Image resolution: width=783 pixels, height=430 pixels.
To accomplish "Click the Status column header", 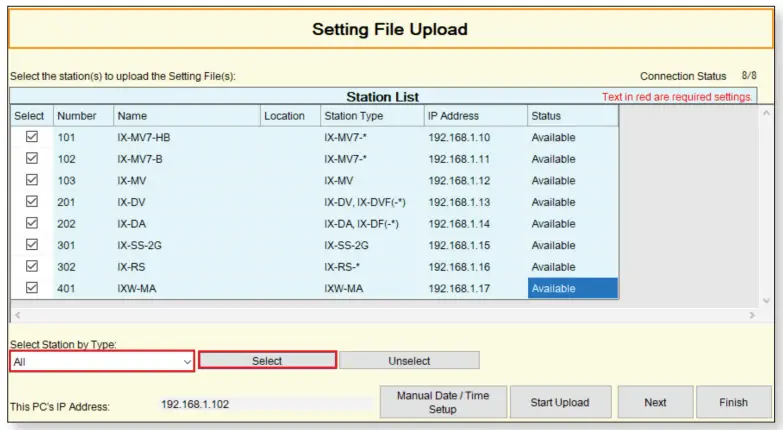I will tap(573, 116).
